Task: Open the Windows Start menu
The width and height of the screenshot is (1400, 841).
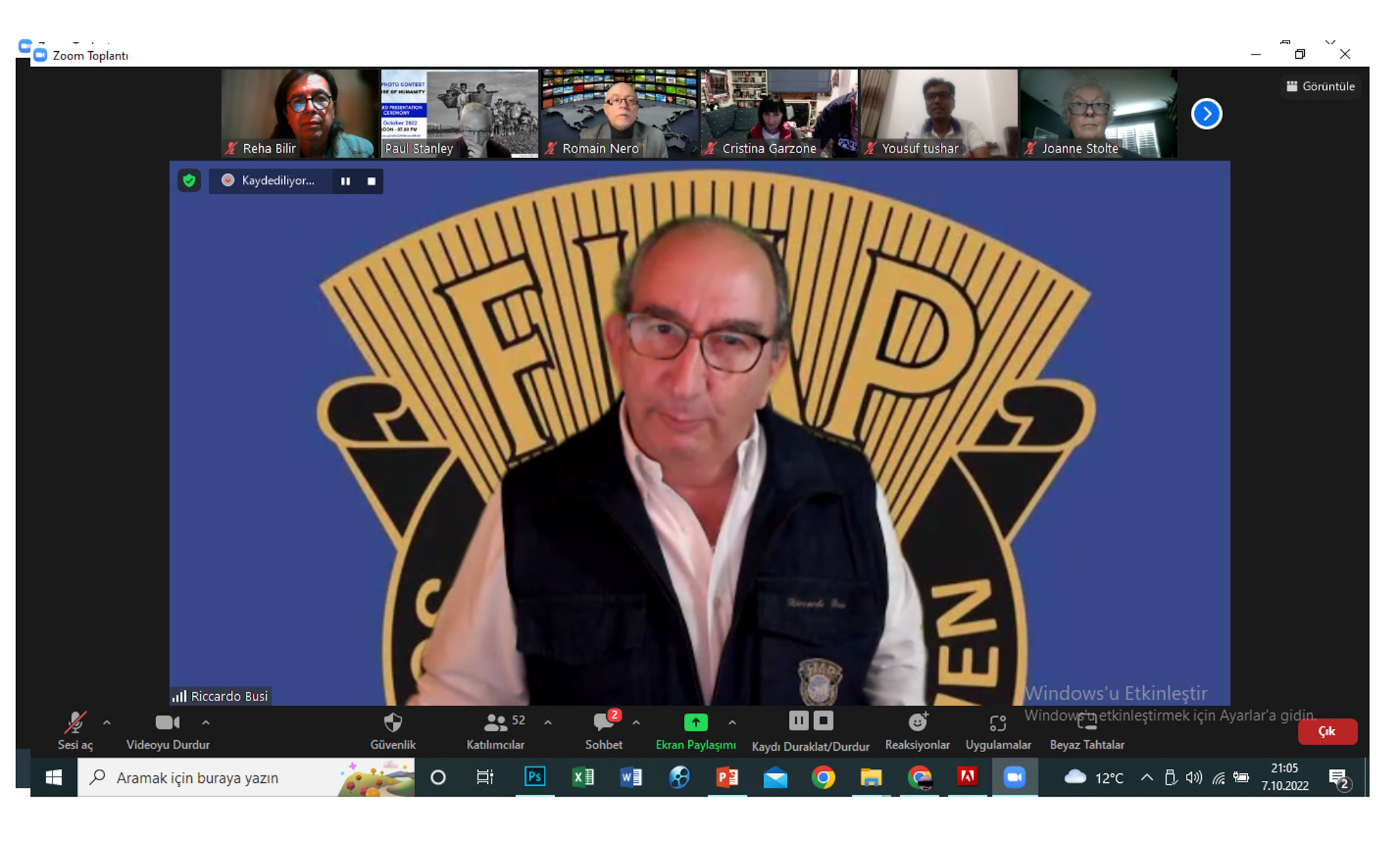Action: click(x=54, y=777)
